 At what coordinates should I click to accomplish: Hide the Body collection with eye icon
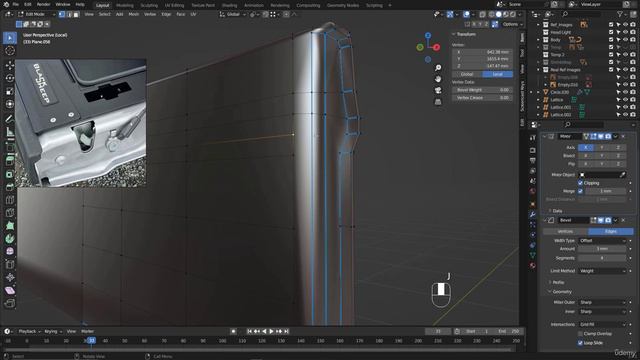pyautogui.click(x=625, y=40)
